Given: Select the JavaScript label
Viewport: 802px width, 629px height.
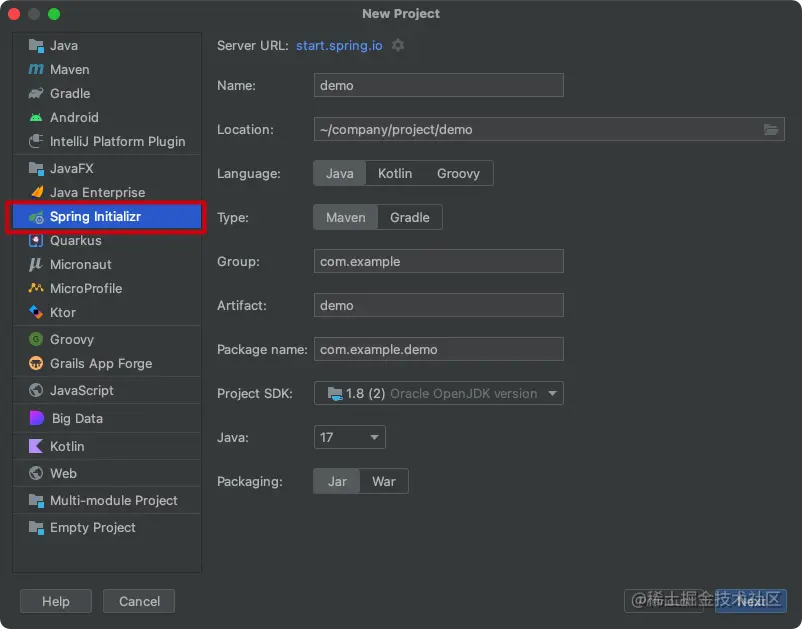Looking at the screenshot, I should tap(82, 391).
